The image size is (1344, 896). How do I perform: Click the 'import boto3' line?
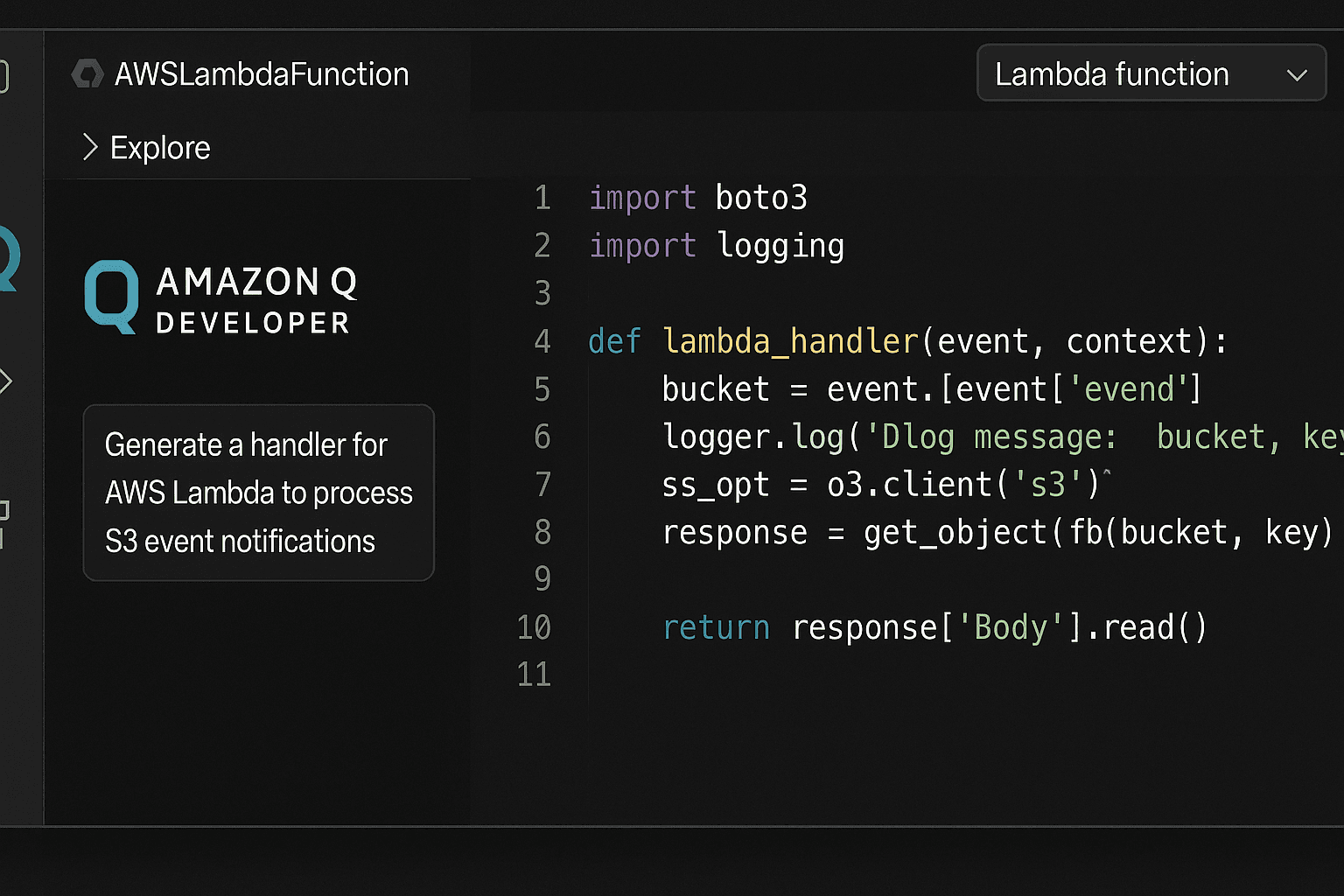tap(697, 198)
